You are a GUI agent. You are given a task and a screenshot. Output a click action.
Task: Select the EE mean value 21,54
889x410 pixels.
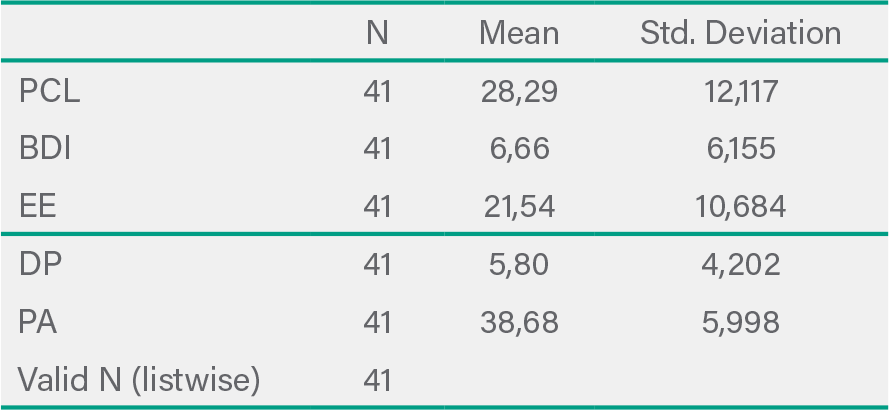519,207
